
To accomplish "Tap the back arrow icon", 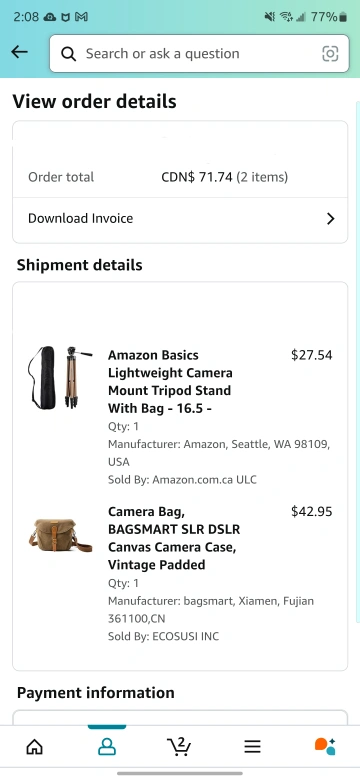I will point(19,52).
